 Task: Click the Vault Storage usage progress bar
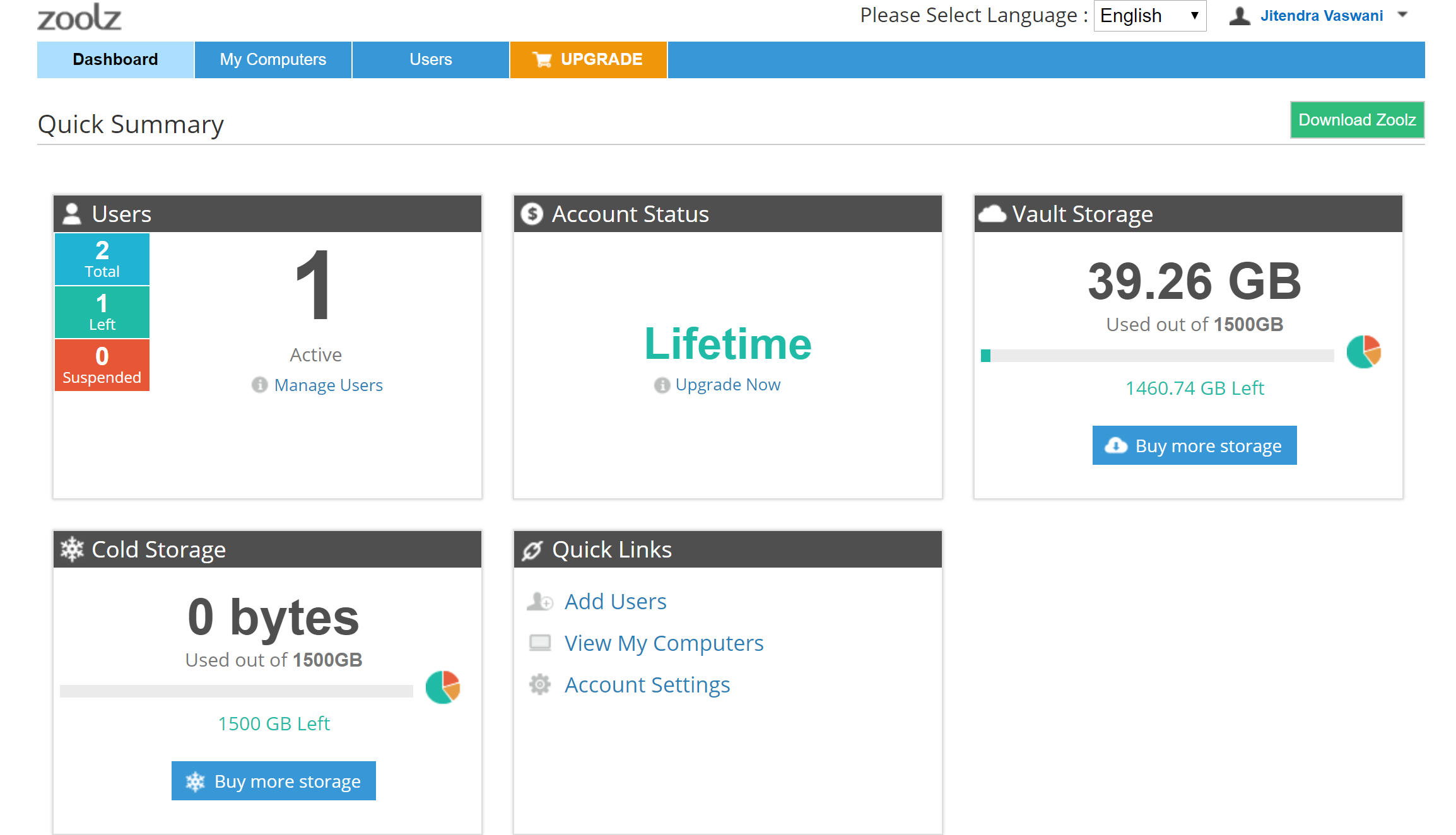pos(1157,356)
